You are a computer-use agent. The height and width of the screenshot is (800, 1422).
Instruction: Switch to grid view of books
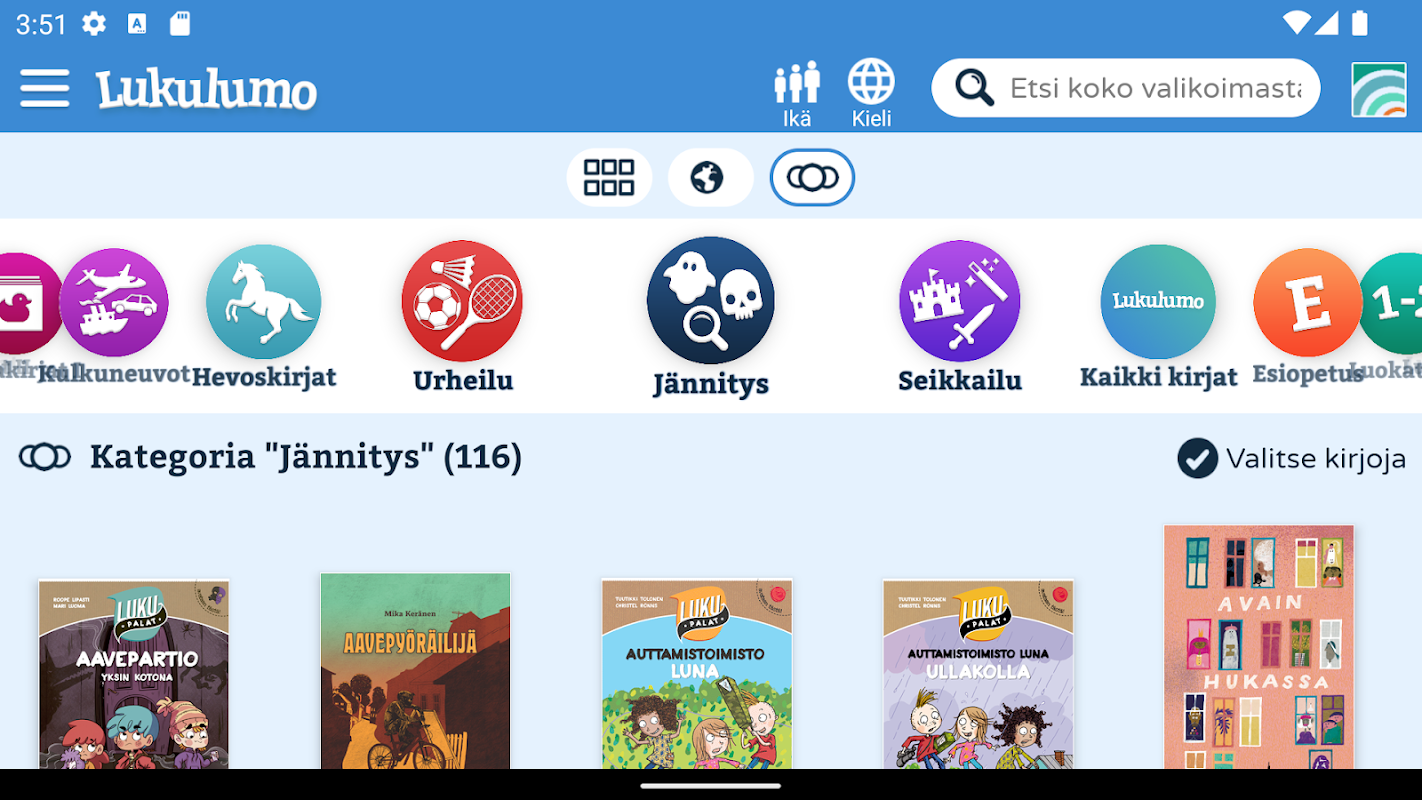(x=609, y=177)
